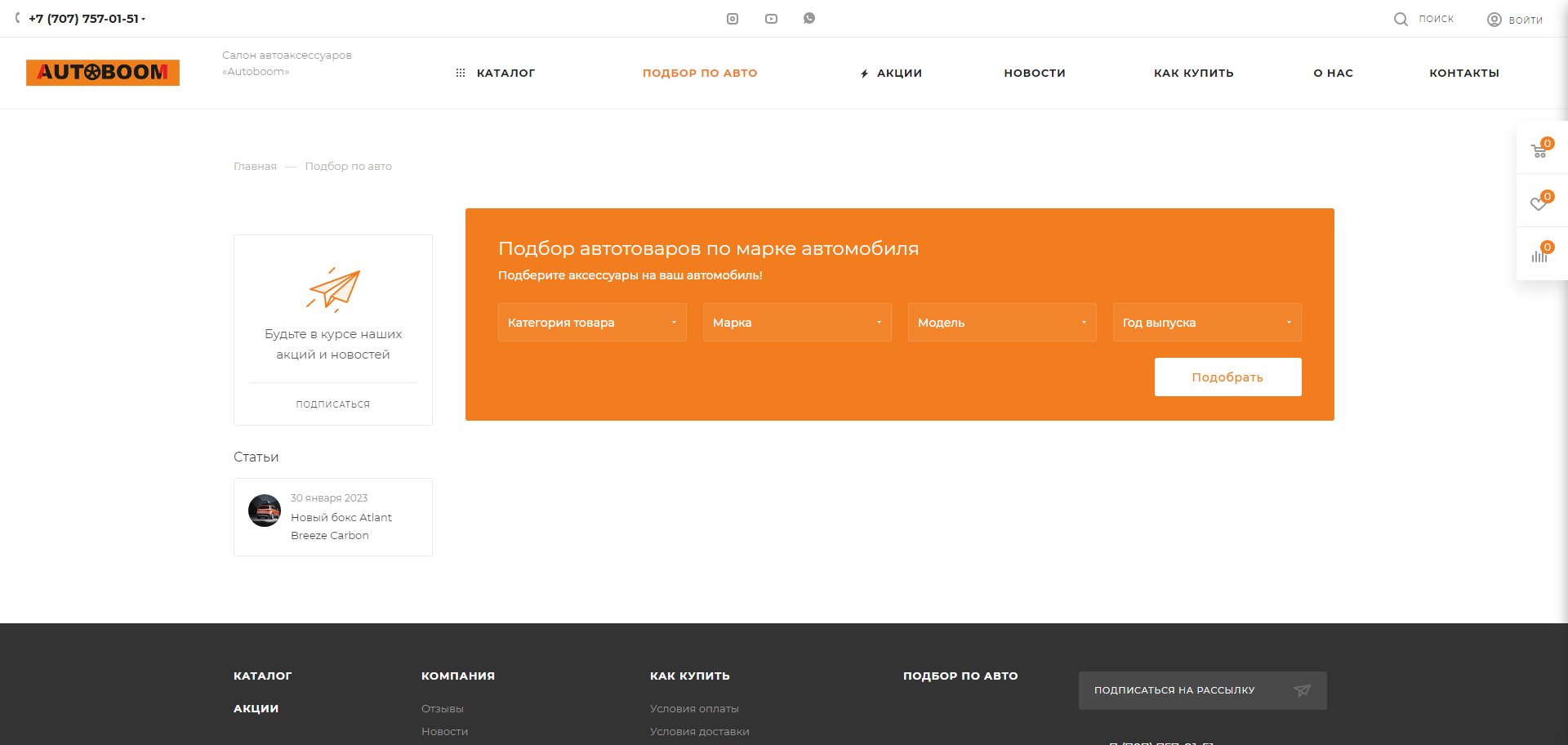1568x745 pixels.
Task: Click the Подбор по авто breadcrumb
Action: pos(349,167)
